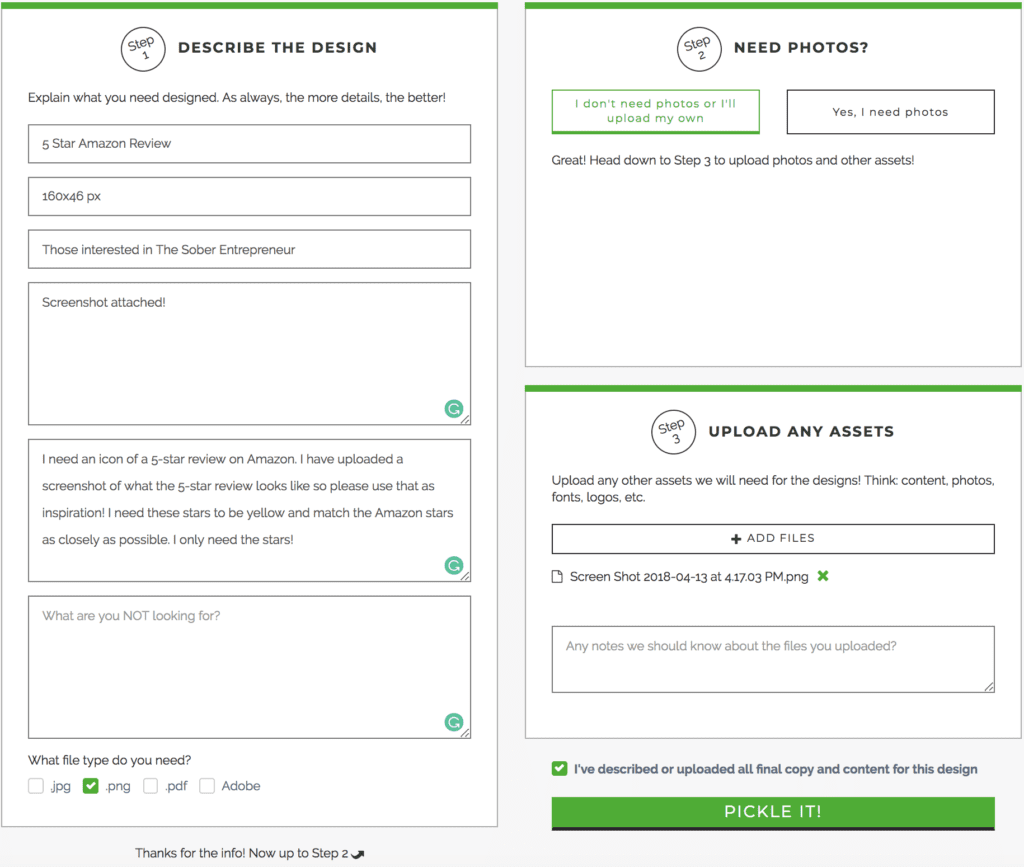Screen dimensions: 1024x867
Task: Click resize handle of notes textarea
Action: [989, 687]
